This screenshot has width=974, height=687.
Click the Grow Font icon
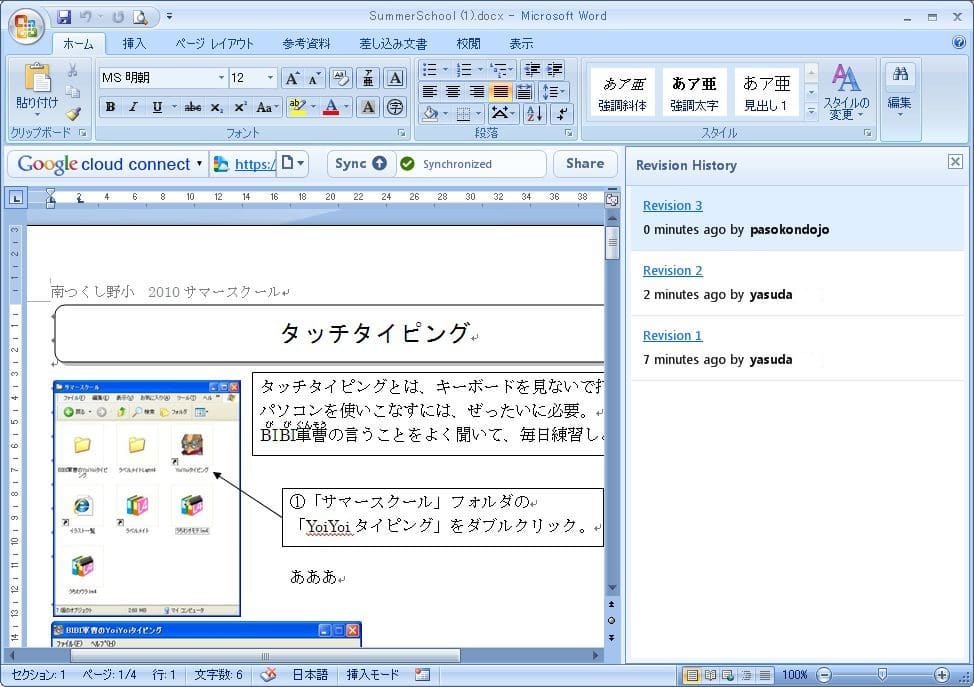click(292, 78)
